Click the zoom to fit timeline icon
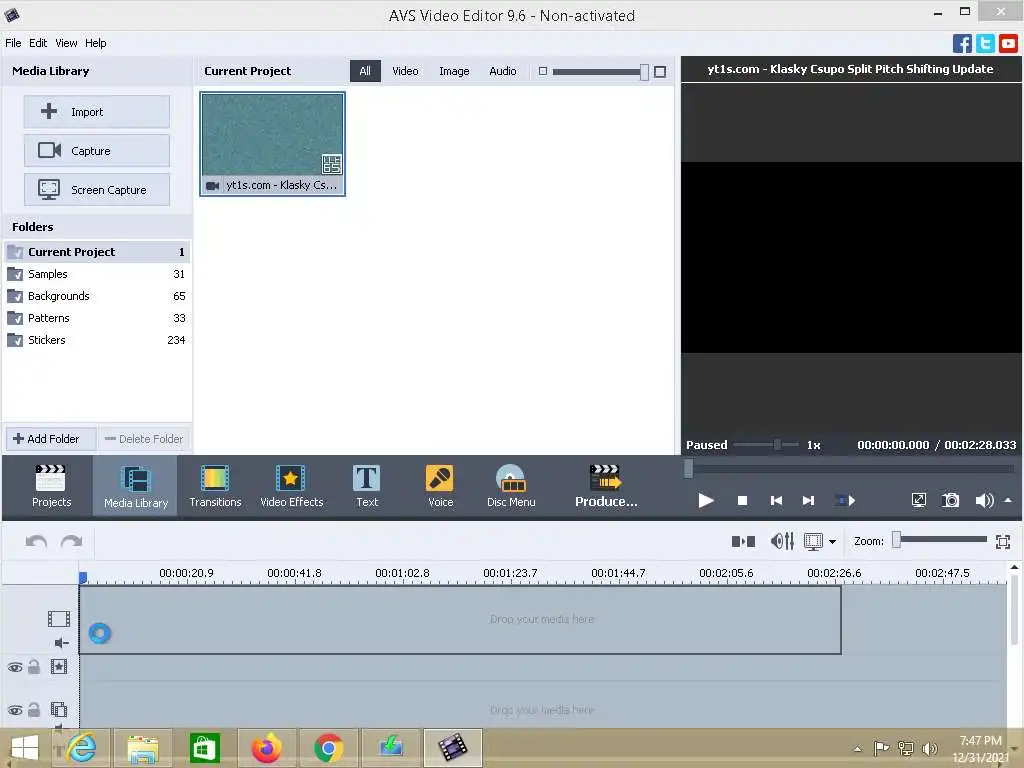1024x768 pixels. click(1003, 541)
